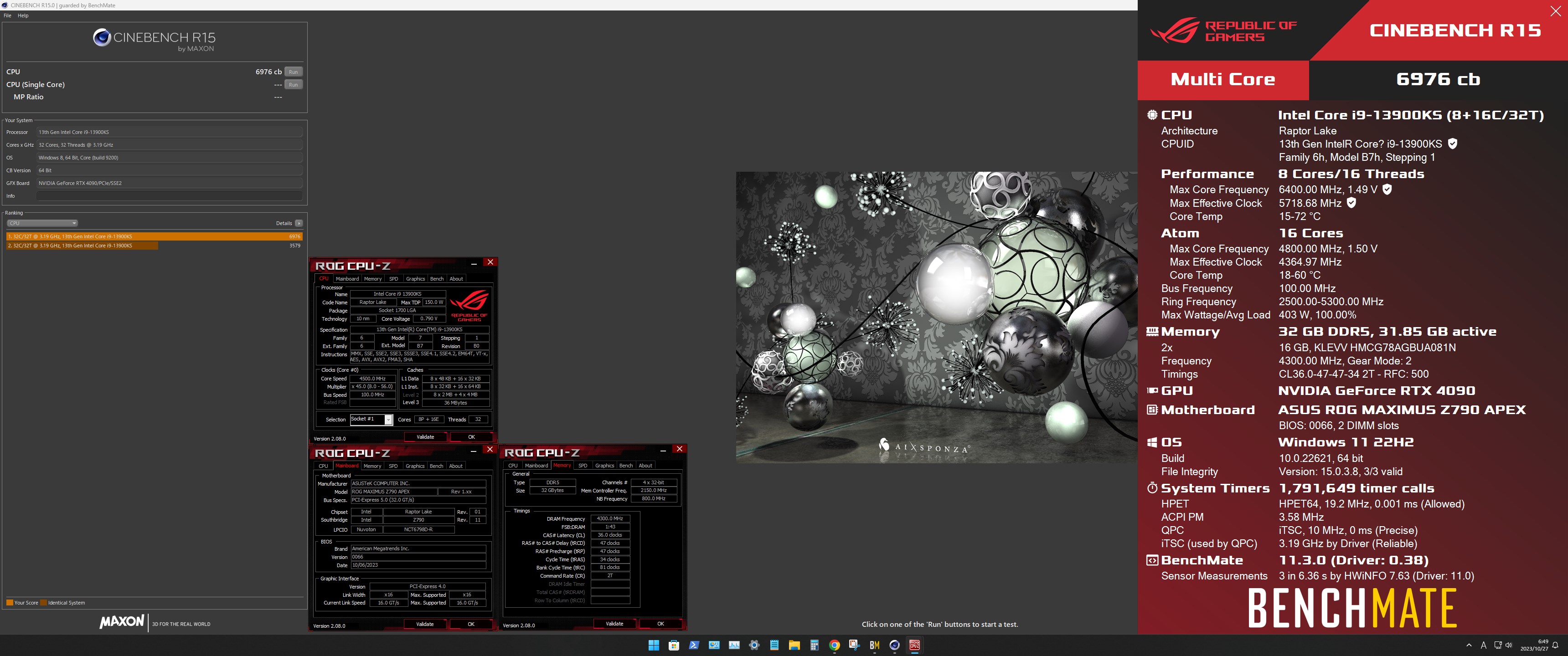Viewport: 1568px width, 656px height.
Task: Minimize the top CPU-Z window
Action: [x=474, y=263]
